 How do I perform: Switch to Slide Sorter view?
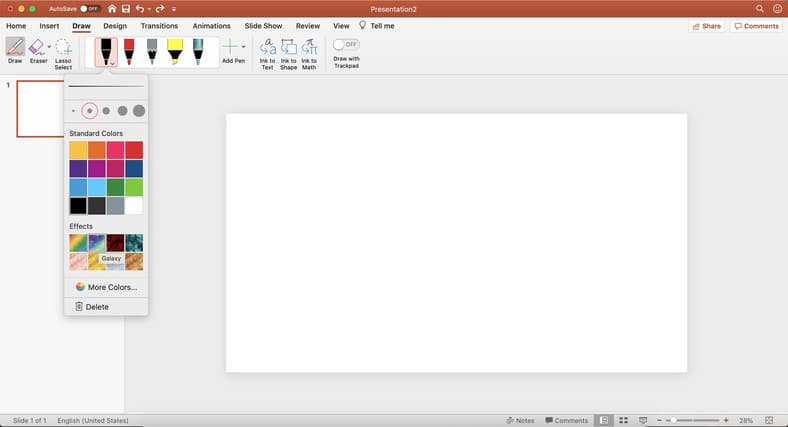pos(624,420)
